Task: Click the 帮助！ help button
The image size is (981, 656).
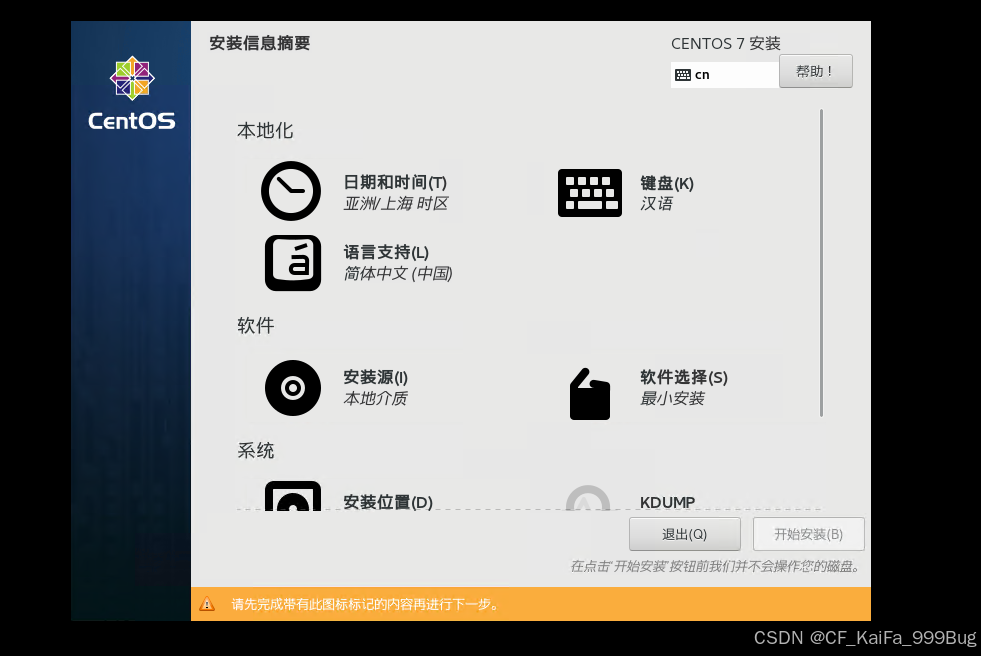Action: click(815, 71)
